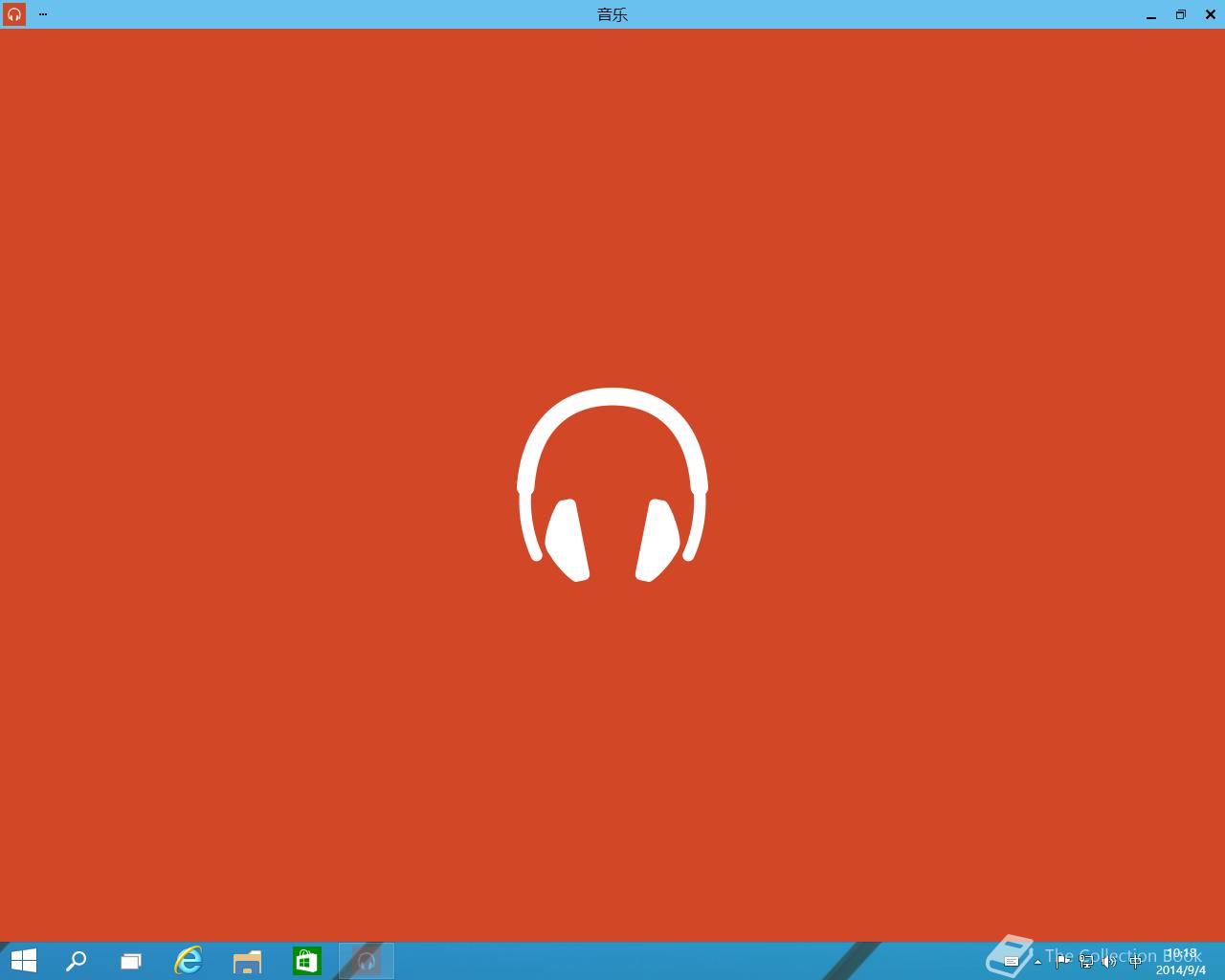
Task: Open the network status tray icon
Action: click(1087, 961)
